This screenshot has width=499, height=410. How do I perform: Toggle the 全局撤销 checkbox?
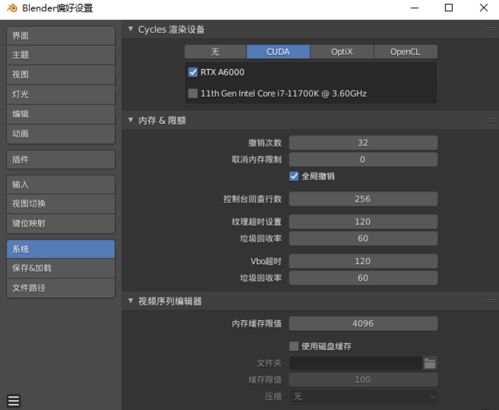point(294,176)
